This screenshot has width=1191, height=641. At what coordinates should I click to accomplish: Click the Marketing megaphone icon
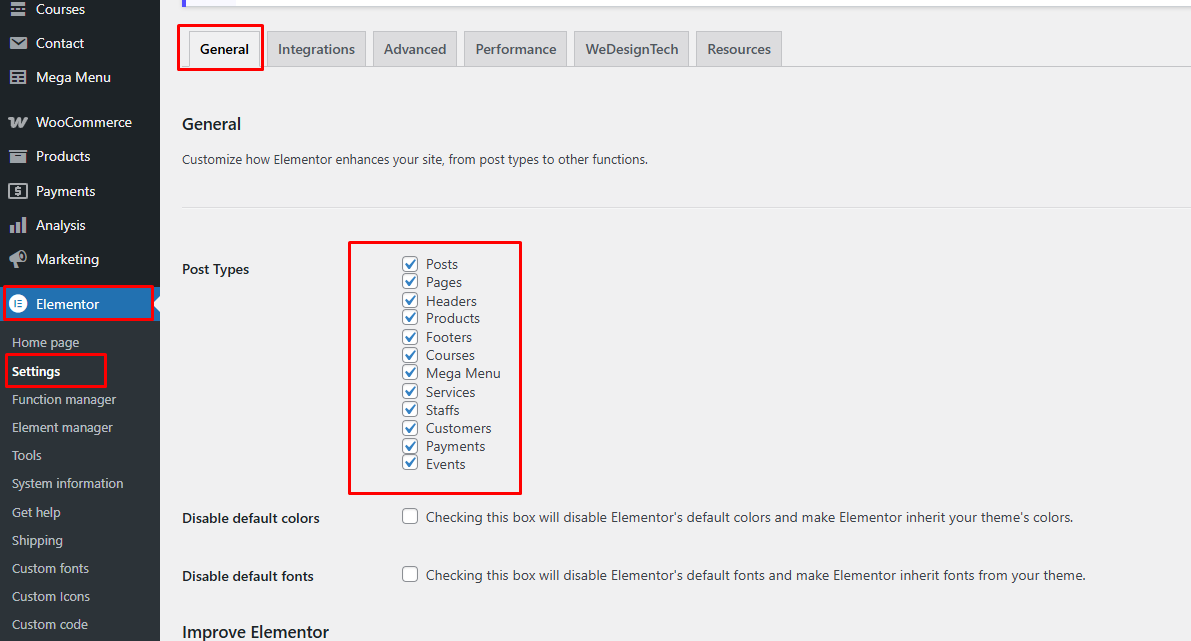coord(17,260)
